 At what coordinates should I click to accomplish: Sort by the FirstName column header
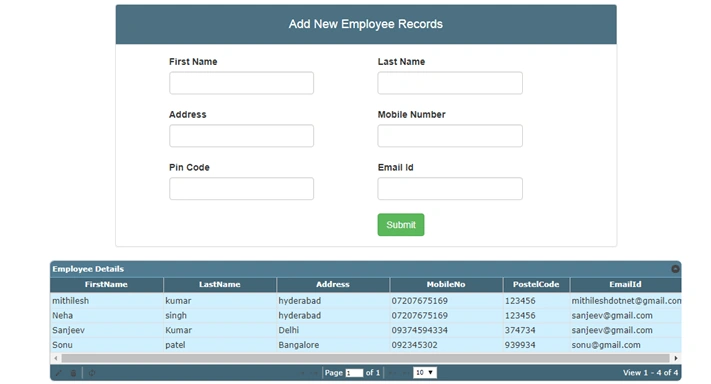[107, 285]
